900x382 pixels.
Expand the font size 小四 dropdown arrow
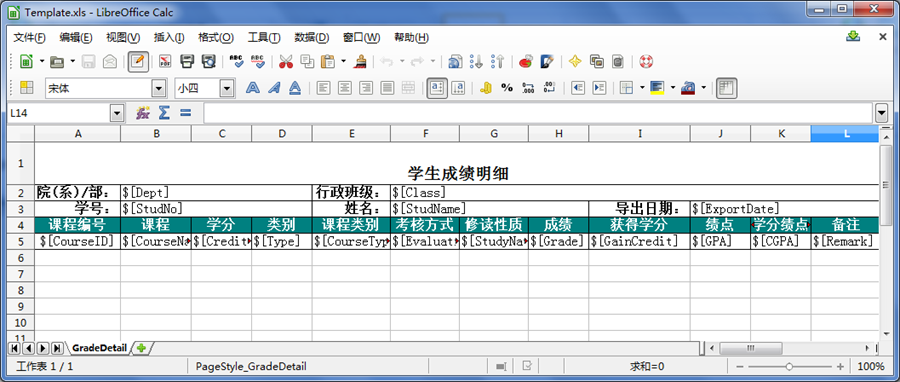tap(228, 88)
